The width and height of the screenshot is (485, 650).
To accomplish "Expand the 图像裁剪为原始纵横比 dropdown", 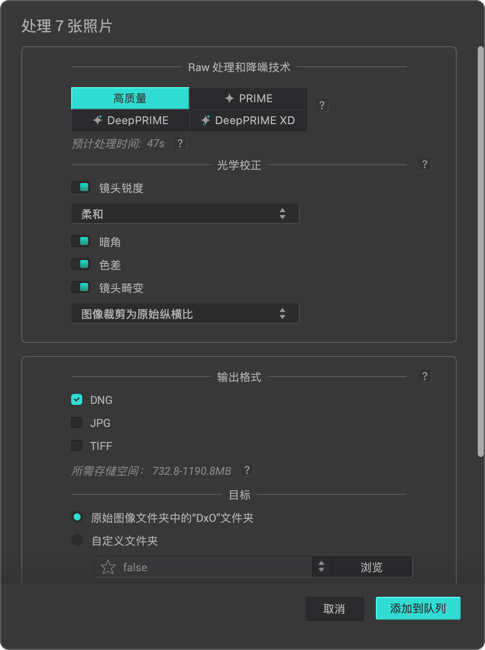I will [185, 314].
